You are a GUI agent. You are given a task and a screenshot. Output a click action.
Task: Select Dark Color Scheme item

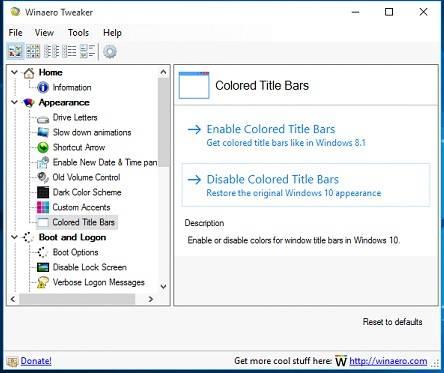87,192
